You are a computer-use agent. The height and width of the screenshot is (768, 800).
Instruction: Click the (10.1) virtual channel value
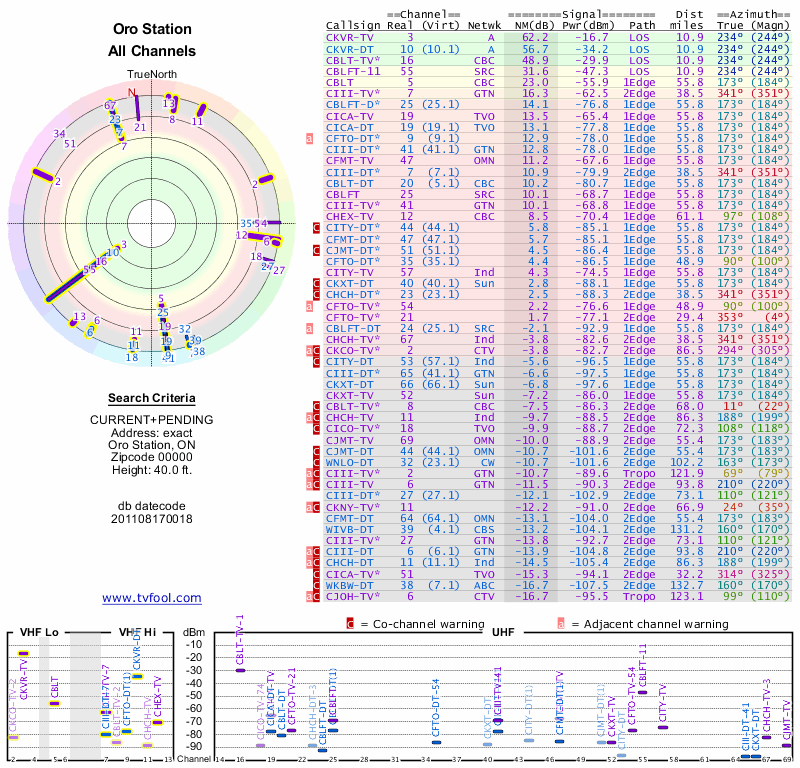441,49
